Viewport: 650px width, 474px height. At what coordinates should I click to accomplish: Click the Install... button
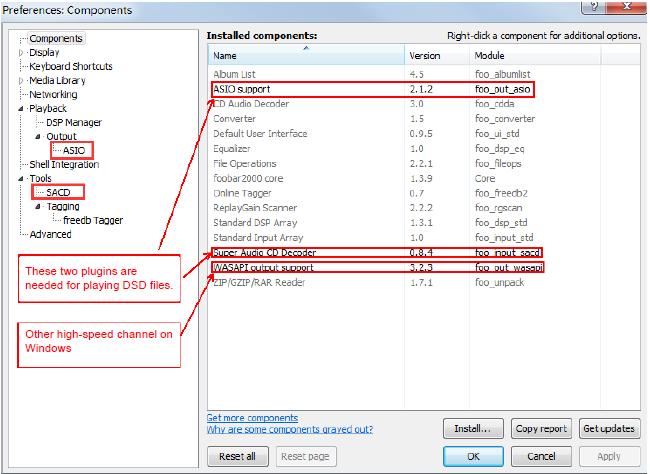[x=473, y=428]
